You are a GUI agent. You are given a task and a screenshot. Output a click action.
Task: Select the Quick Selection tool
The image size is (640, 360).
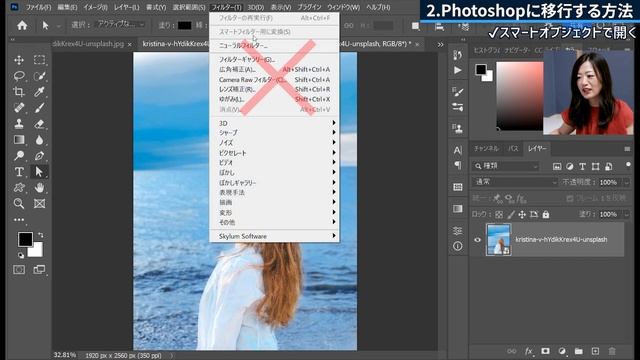[40, 76]
